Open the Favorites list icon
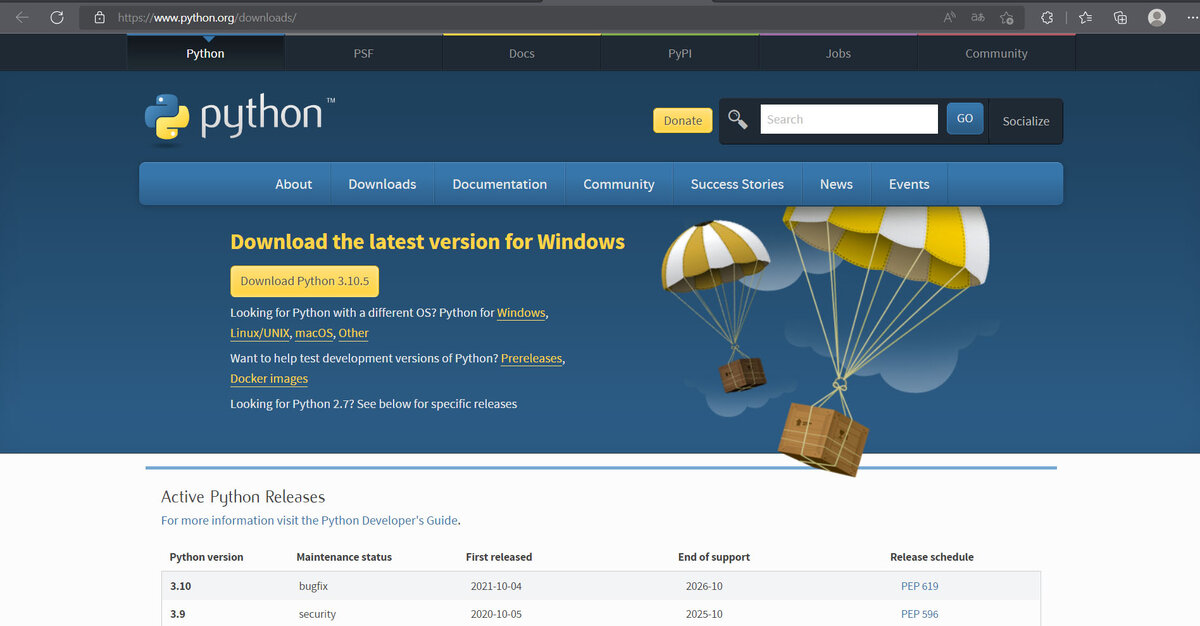Viewport: 1200px width, 626px height. click(x=1086, y=17)
